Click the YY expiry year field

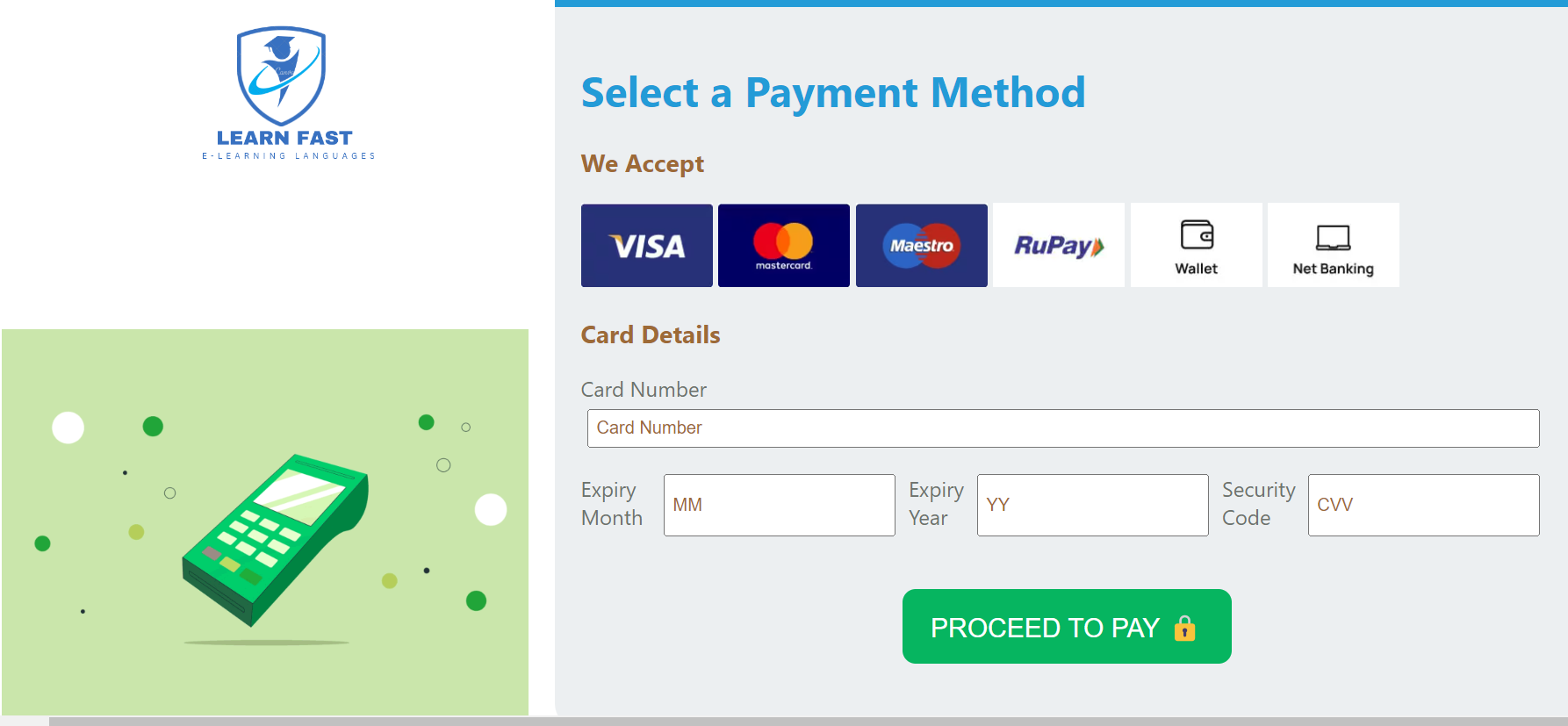click(1092, 505)
